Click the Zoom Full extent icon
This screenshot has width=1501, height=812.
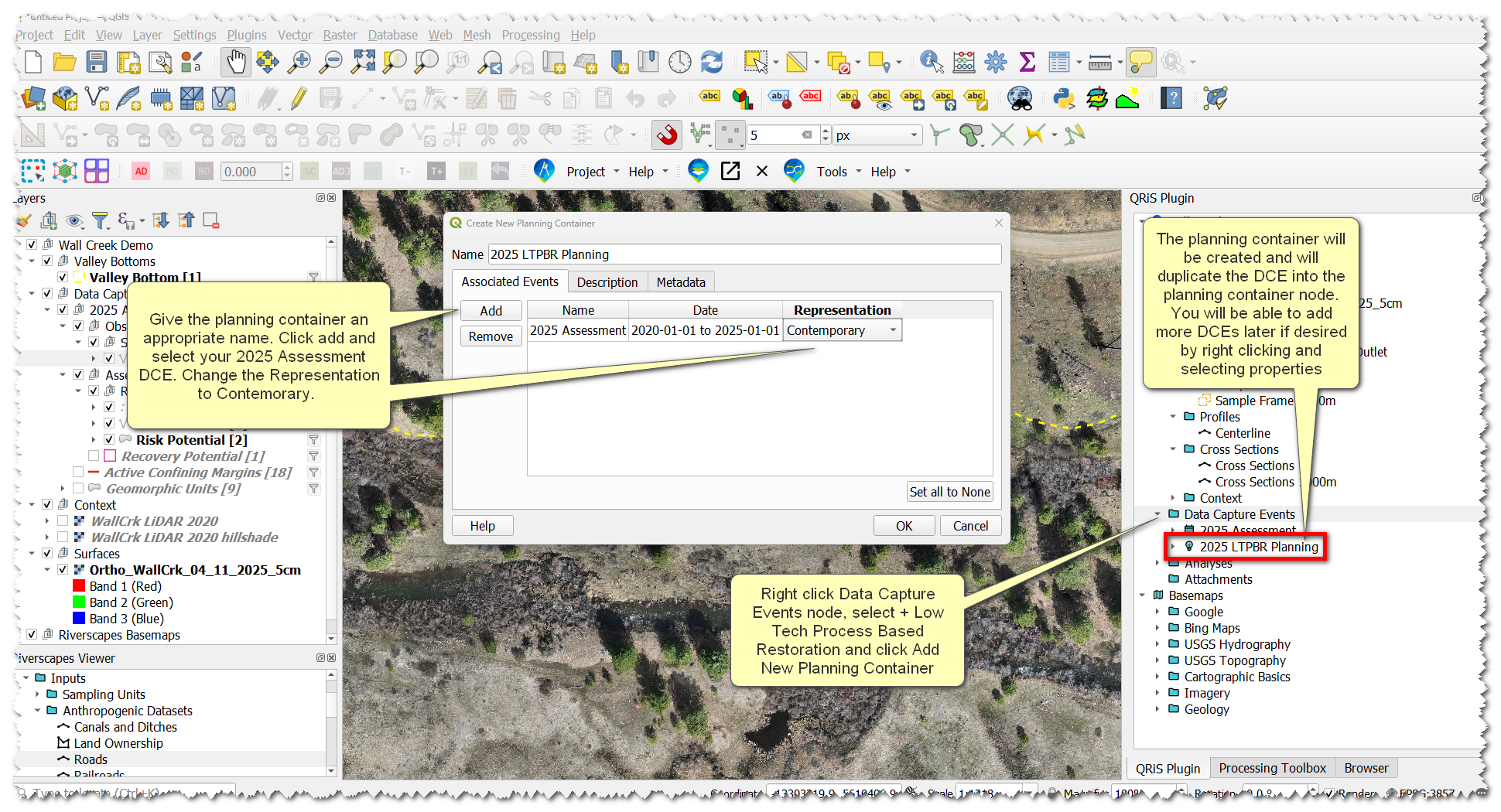pyautogui.click(x=363, y=62)
